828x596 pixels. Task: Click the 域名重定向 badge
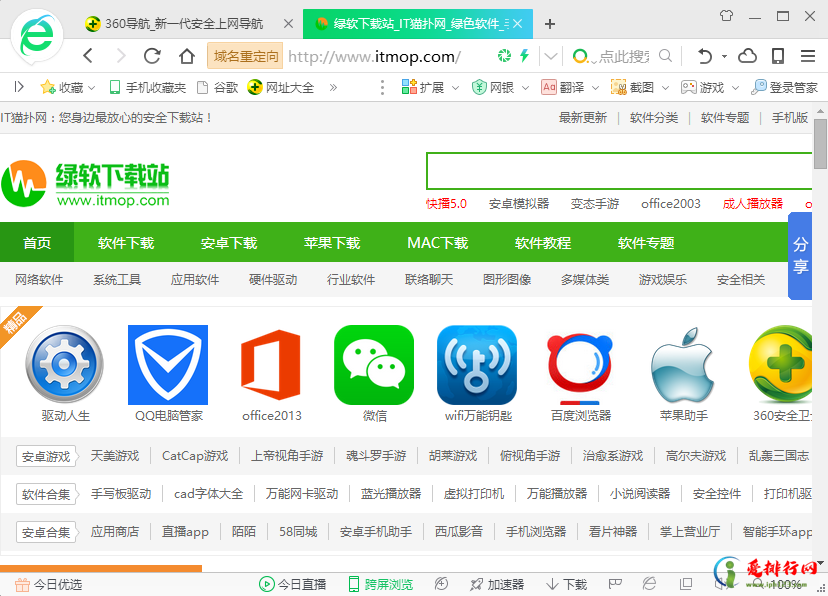pos(245,56)
